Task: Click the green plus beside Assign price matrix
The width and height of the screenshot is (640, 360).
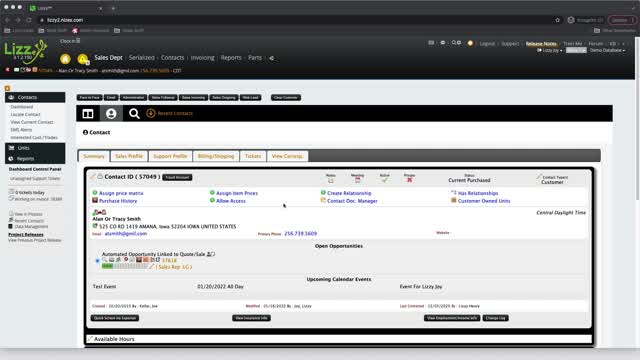Action: click(x=95, y=193)
